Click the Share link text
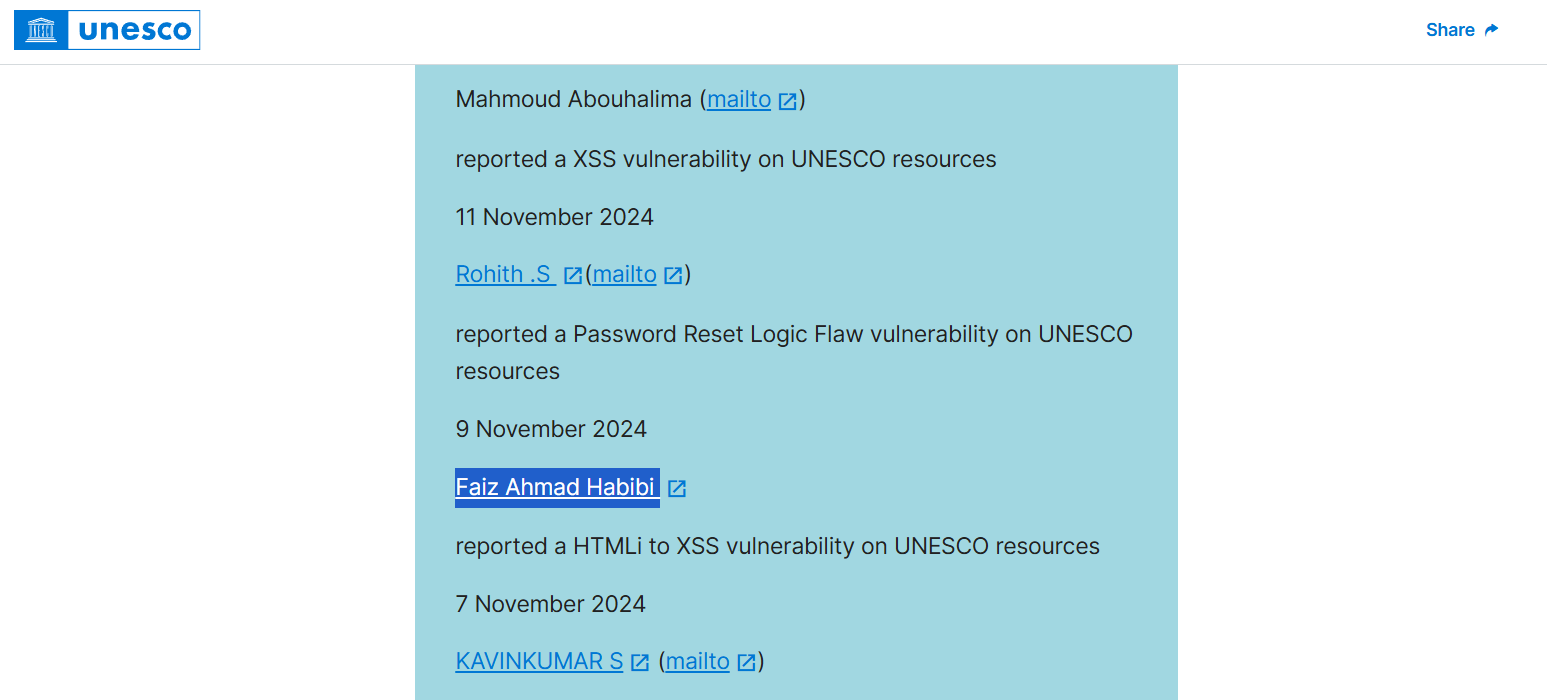Image resolution: width=1547 pixels, height=700 pixels. tap(1449, 30)
